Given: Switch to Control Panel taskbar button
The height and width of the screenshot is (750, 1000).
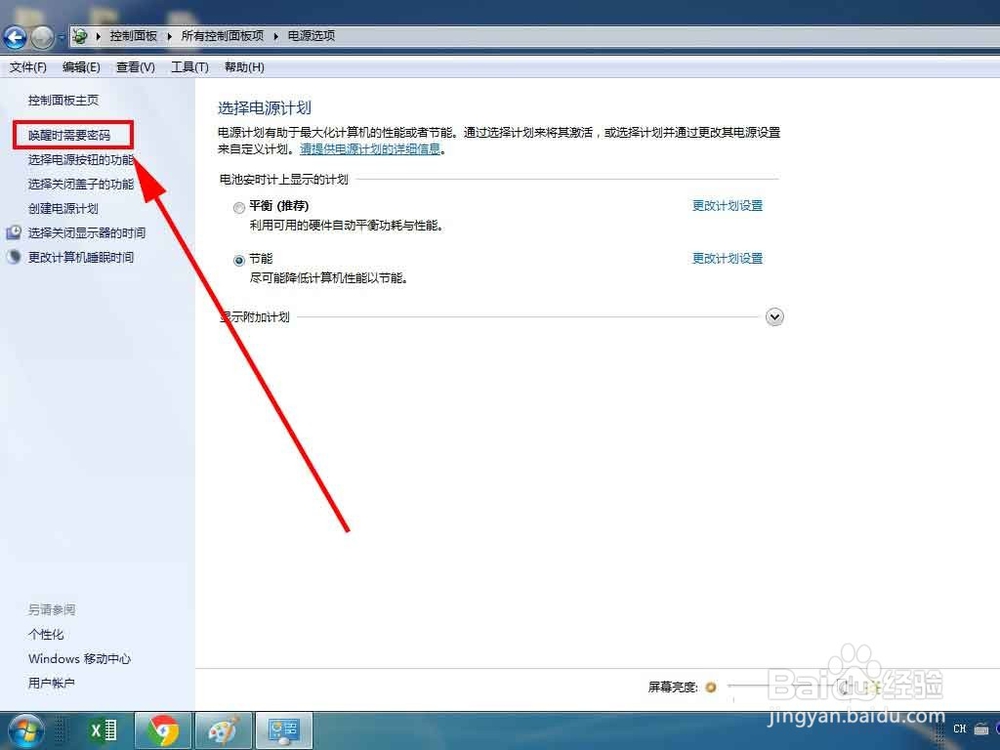Looking at the screenshot, I should [284, 731].
